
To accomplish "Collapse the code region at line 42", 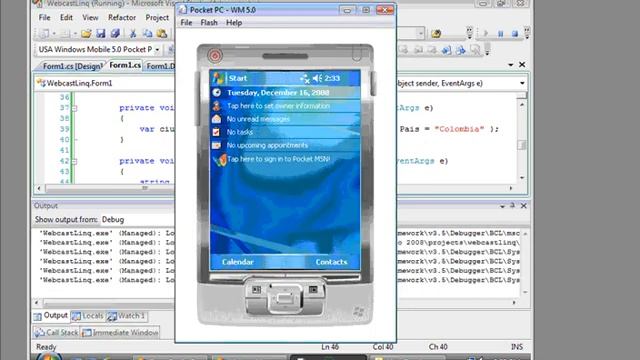I will click(74, 161).
